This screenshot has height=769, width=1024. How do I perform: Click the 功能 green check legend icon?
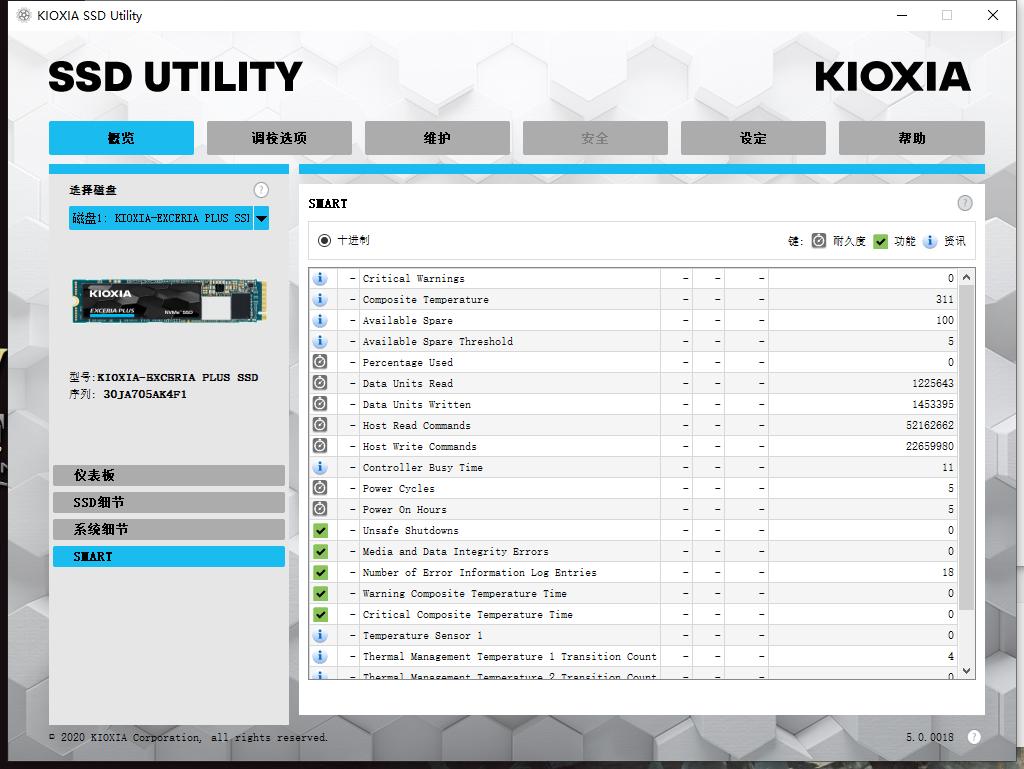tap(881, 242)
